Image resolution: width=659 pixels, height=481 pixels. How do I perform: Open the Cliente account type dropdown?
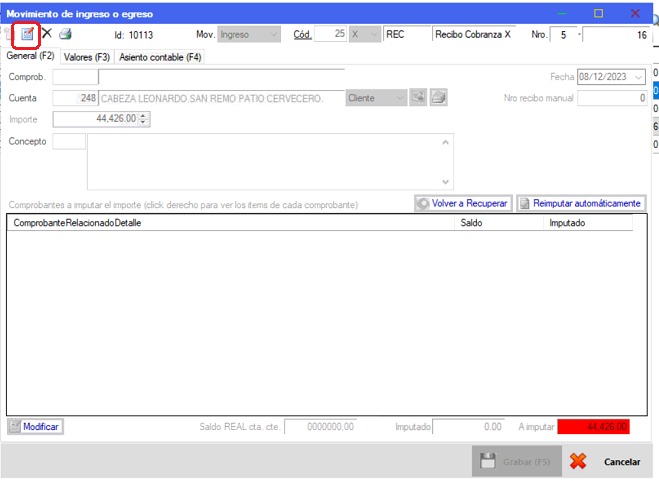pos(400,98)
